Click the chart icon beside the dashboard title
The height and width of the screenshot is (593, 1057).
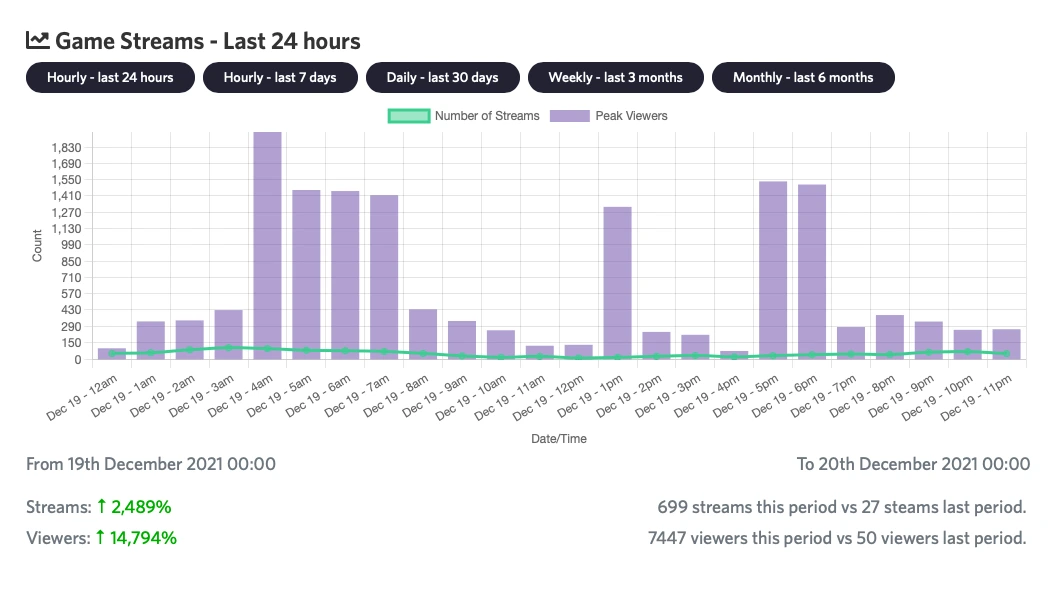(x=36, y=41)
